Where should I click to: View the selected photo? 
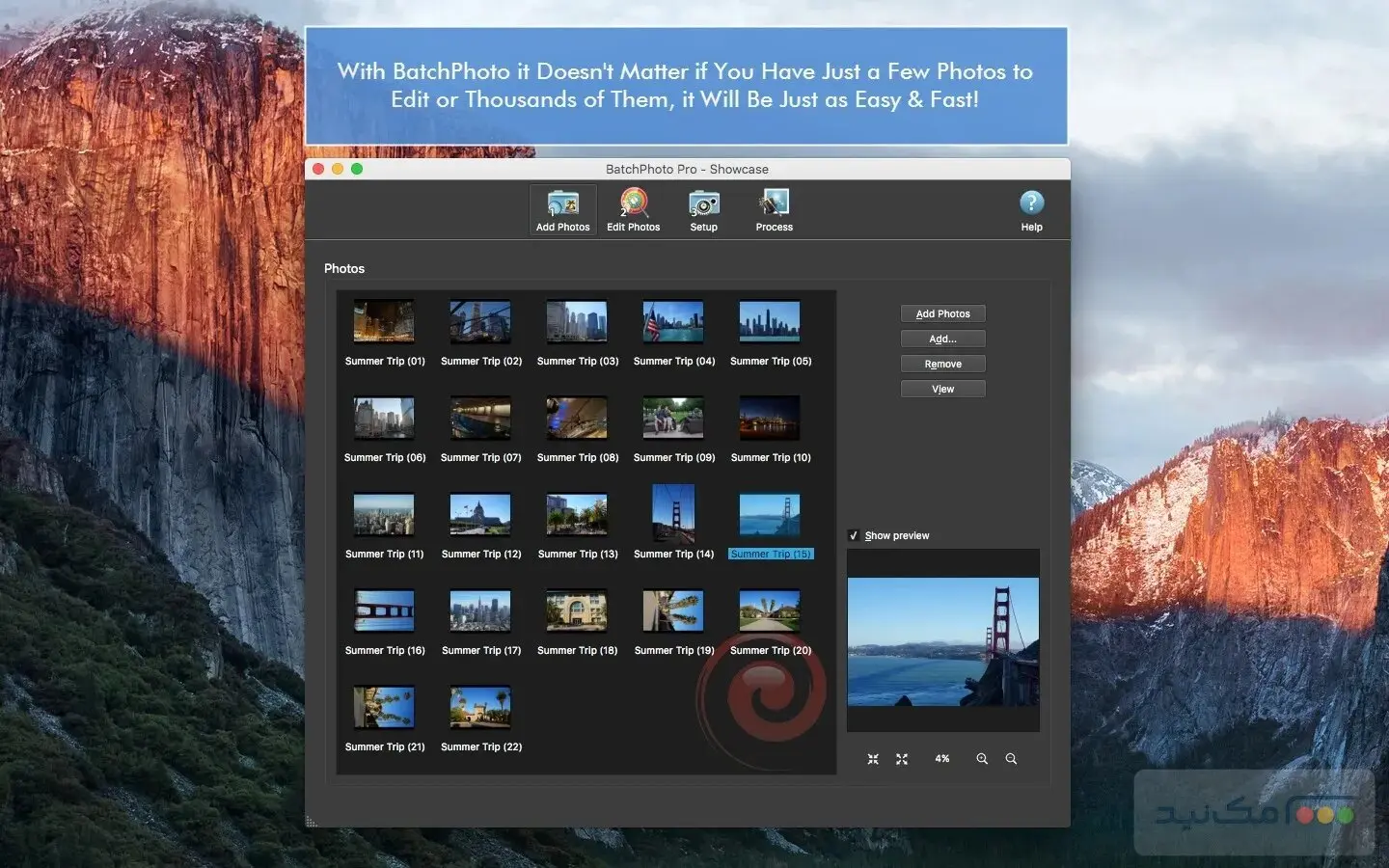942,389
